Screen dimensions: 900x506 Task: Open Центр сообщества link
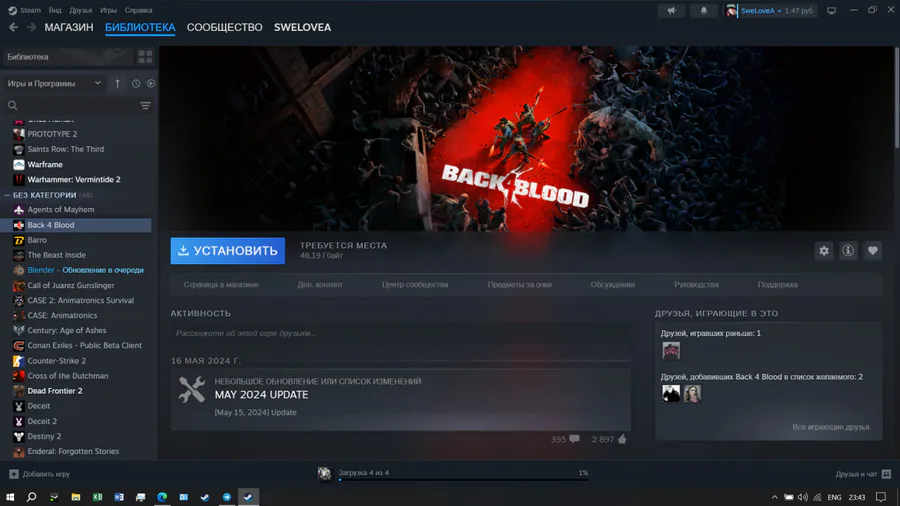point(415,285)
